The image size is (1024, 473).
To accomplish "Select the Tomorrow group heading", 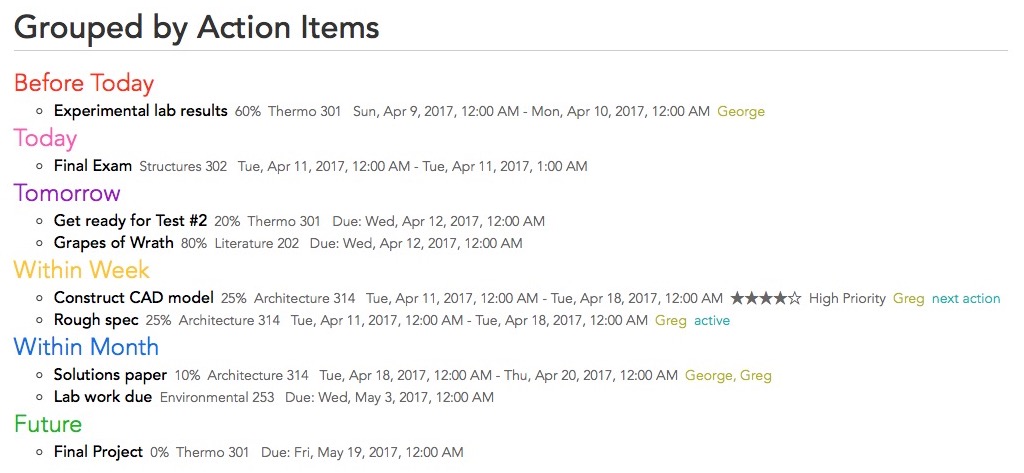I will click(x=67, y=193).
